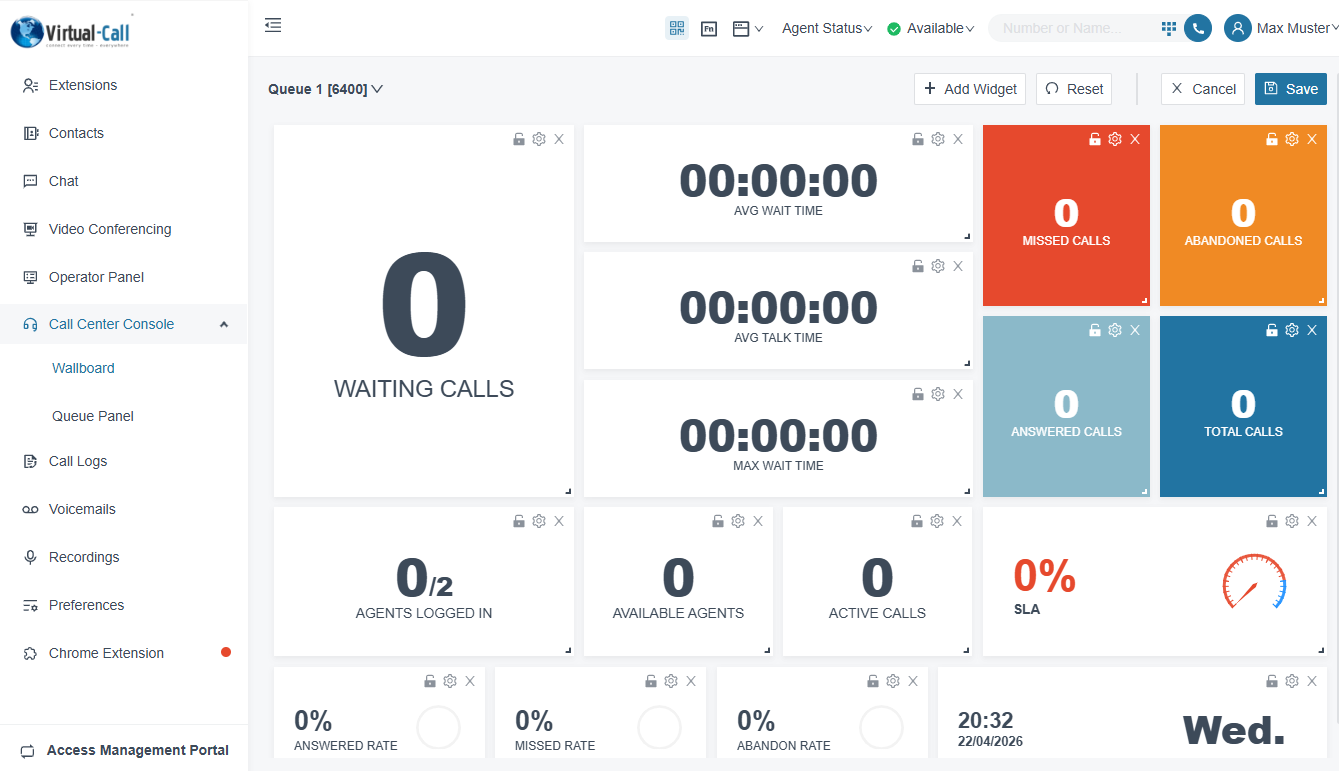The height and width of the screenshot is (771, 1339).
Task: Toggle lock on Waiting Calls widget
Action: [x=519, y=139]
